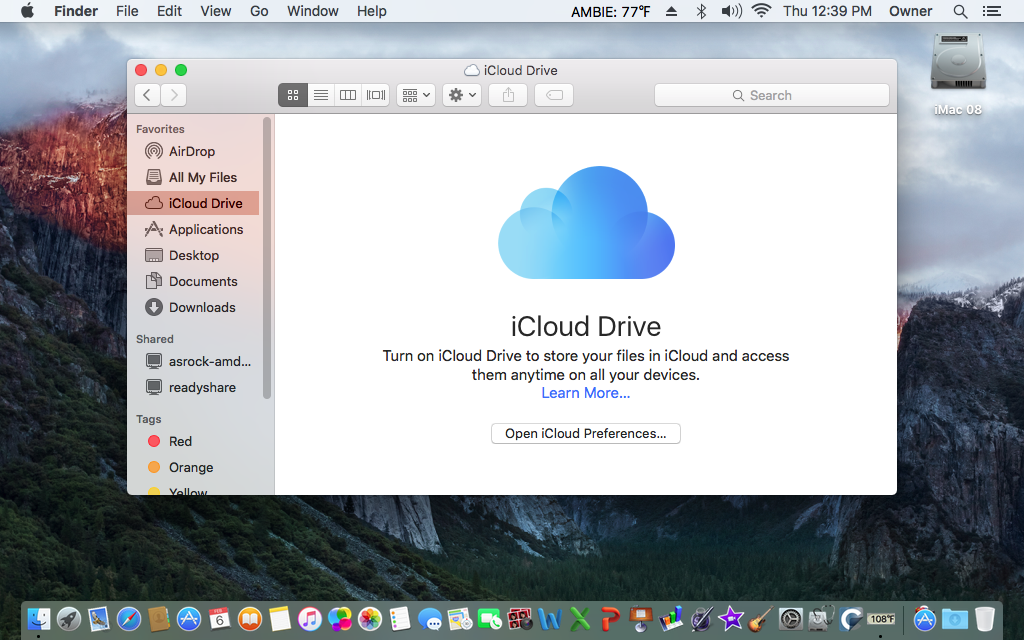Open Calendar from the Dock

coord(219,618)
